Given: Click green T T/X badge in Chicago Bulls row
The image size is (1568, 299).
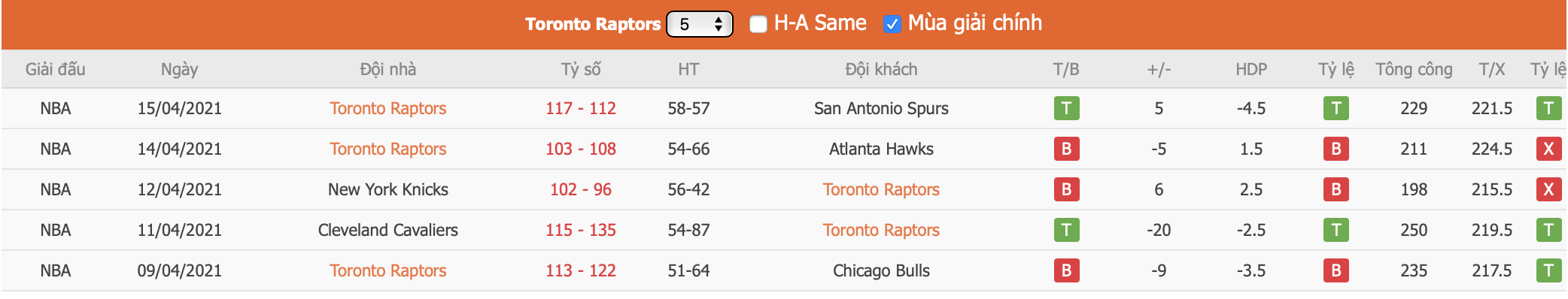Looking at the screenshot, I should tap(1548, 270).
